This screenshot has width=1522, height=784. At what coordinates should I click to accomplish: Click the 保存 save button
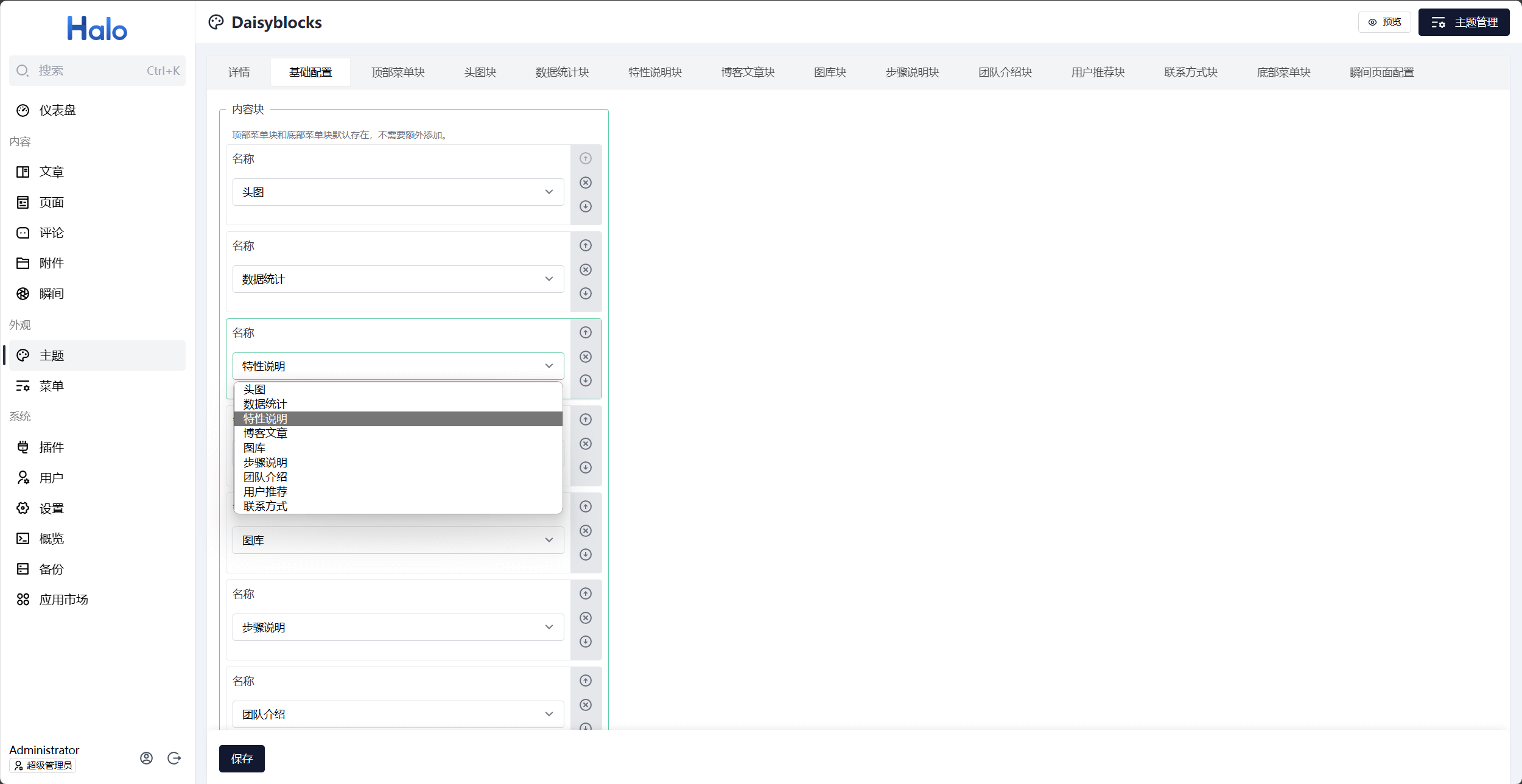coord(242,758)
